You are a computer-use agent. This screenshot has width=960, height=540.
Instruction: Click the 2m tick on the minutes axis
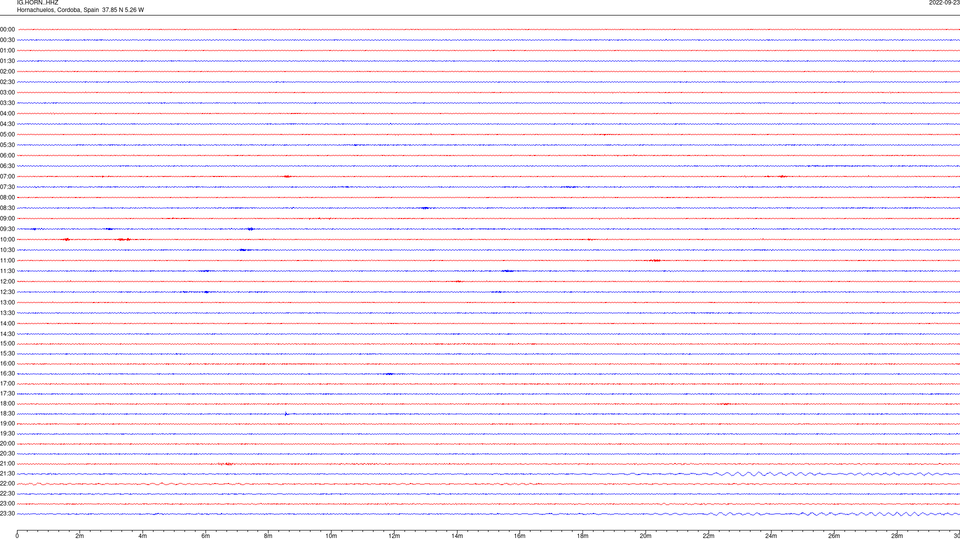point(80,536)
